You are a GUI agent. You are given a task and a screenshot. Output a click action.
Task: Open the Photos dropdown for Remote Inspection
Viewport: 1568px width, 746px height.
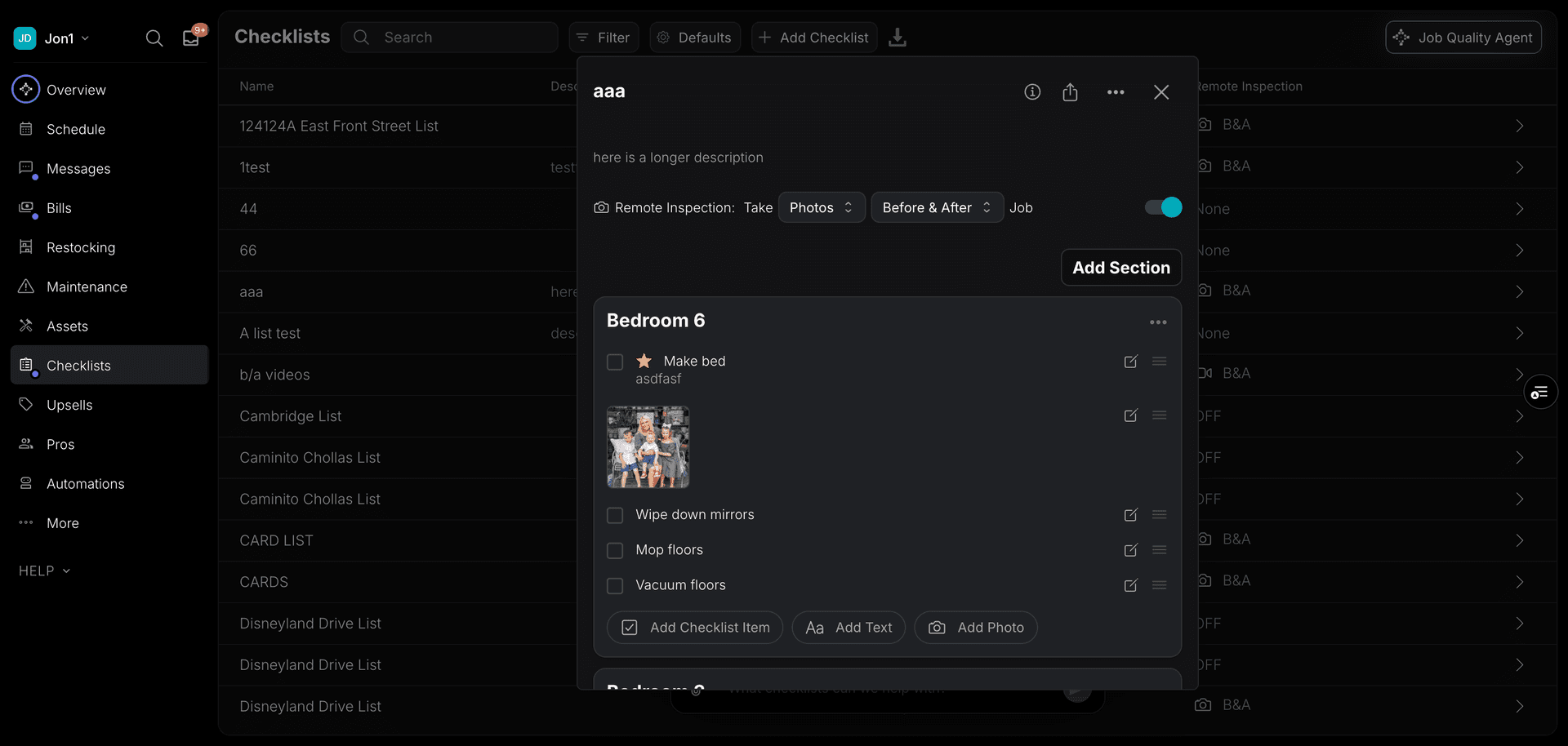click(x=821, y=207)
